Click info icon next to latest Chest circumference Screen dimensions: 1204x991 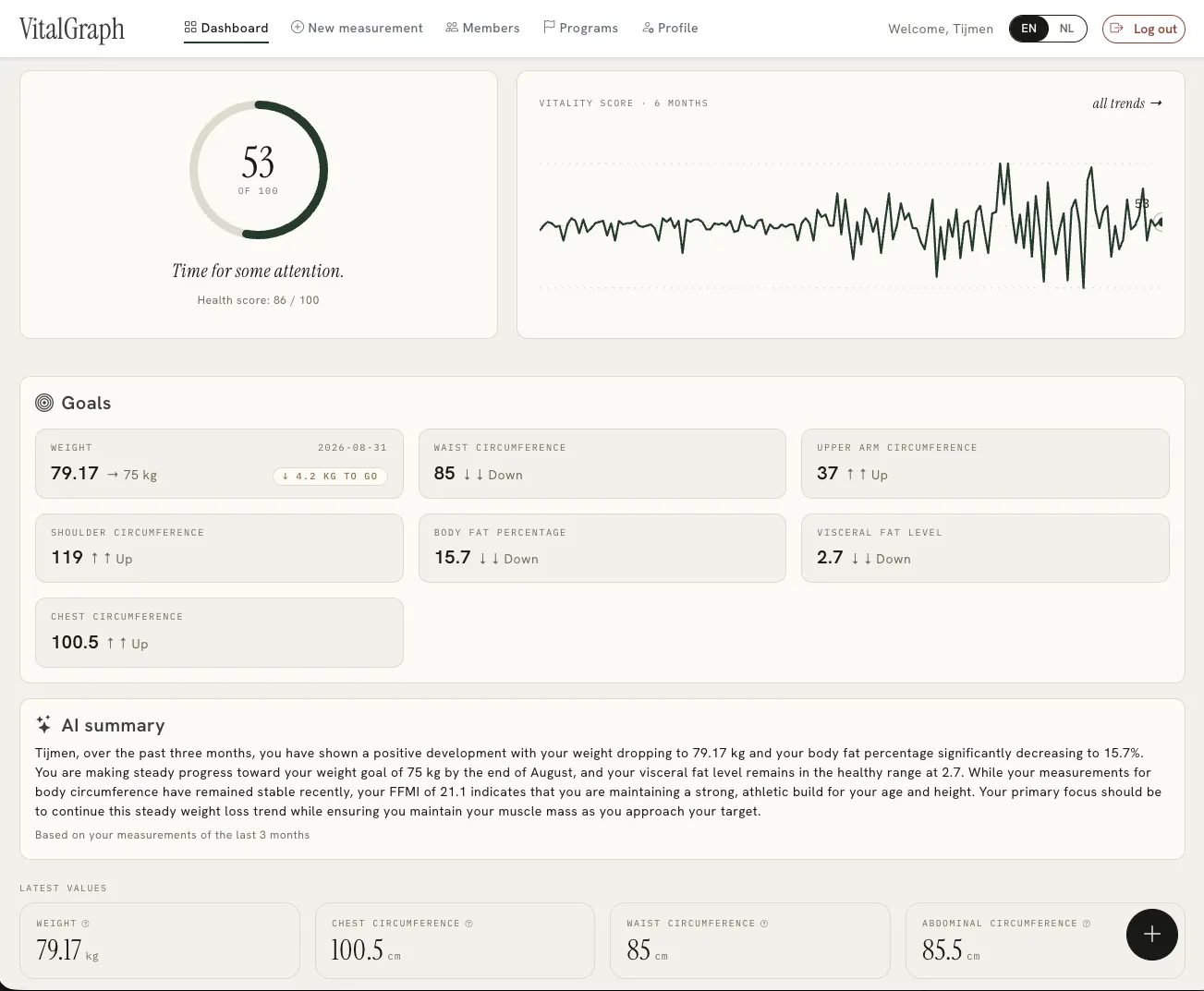pyautogui.click(x=469, y=924)
